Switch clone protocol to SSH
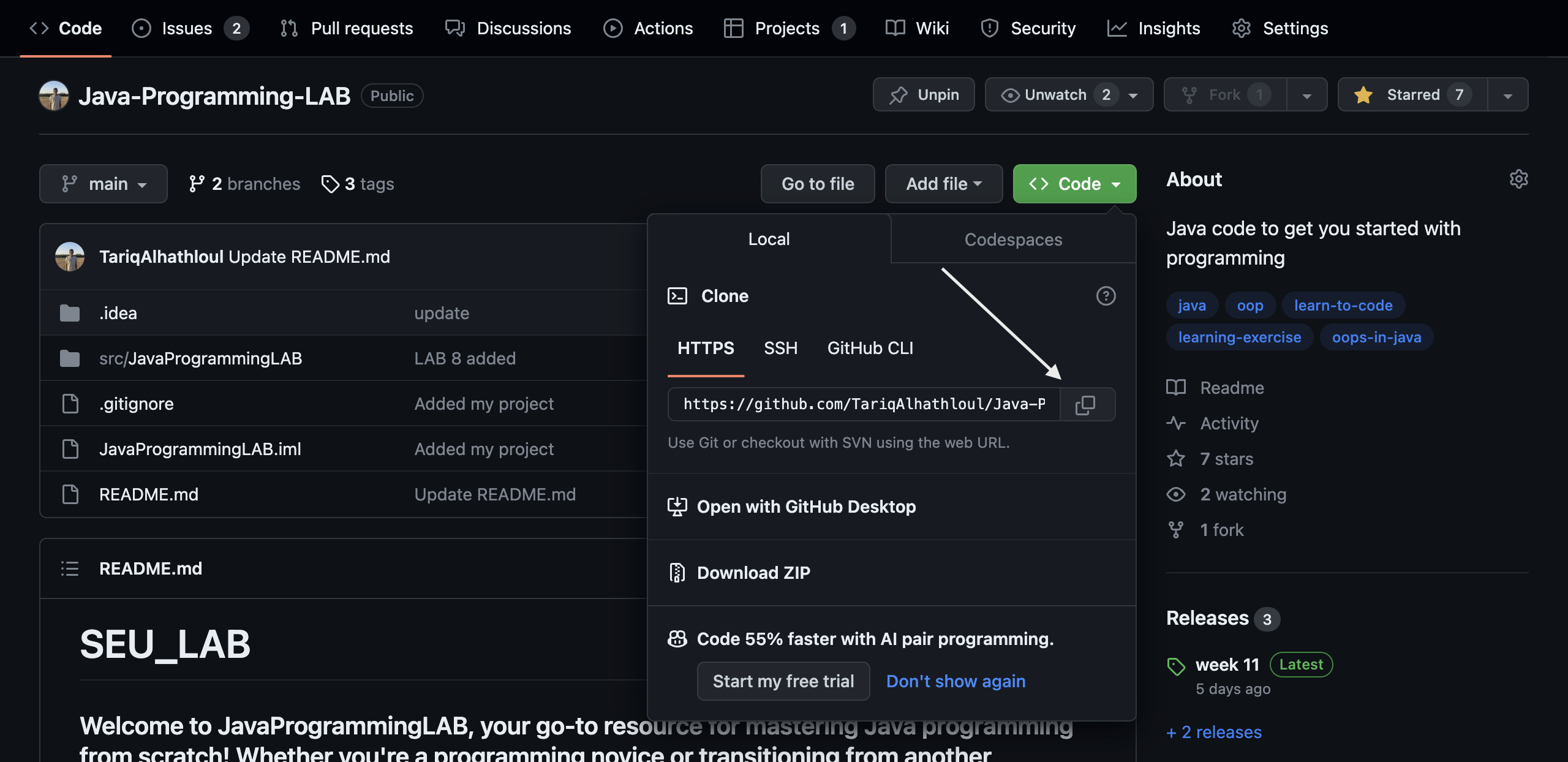The width and height of the screenshot is (1568, 762). [x=780, y=348]
